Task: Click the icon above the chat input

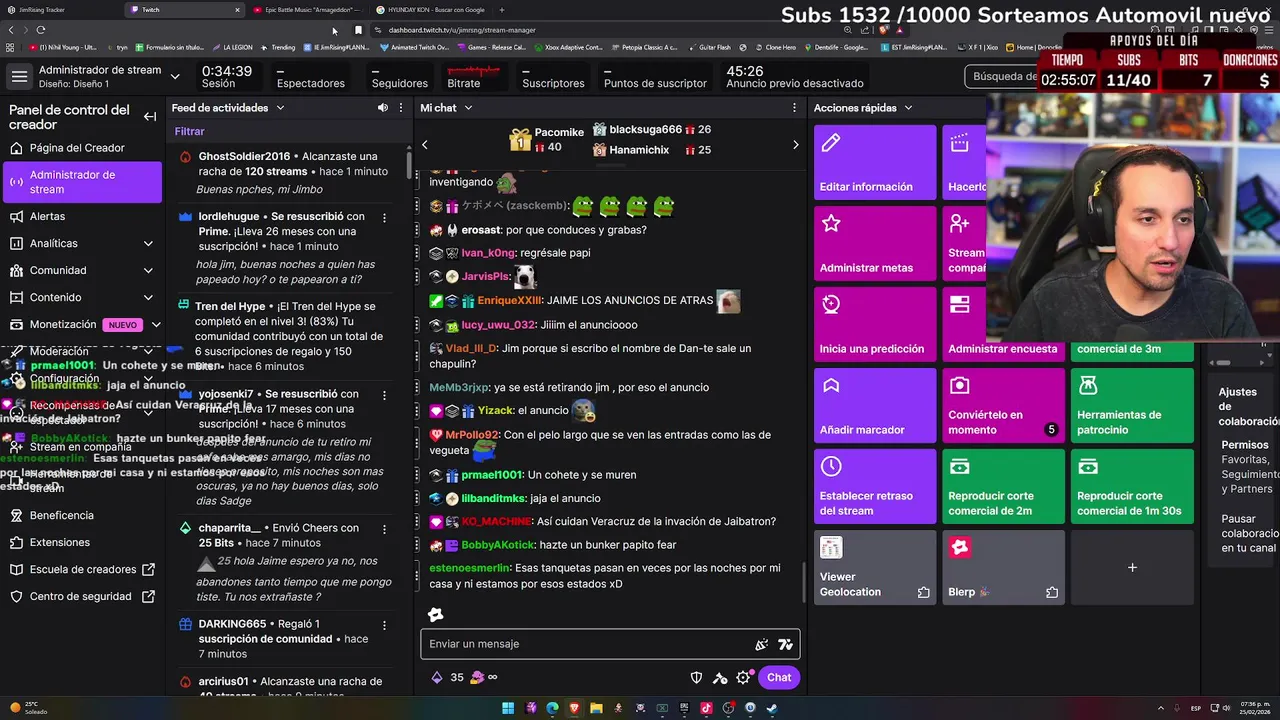Action: 435,614
